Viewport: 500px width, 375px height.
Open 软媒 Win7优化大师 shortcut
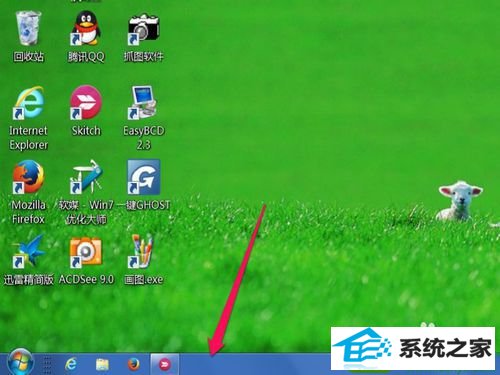coord(86,177)
